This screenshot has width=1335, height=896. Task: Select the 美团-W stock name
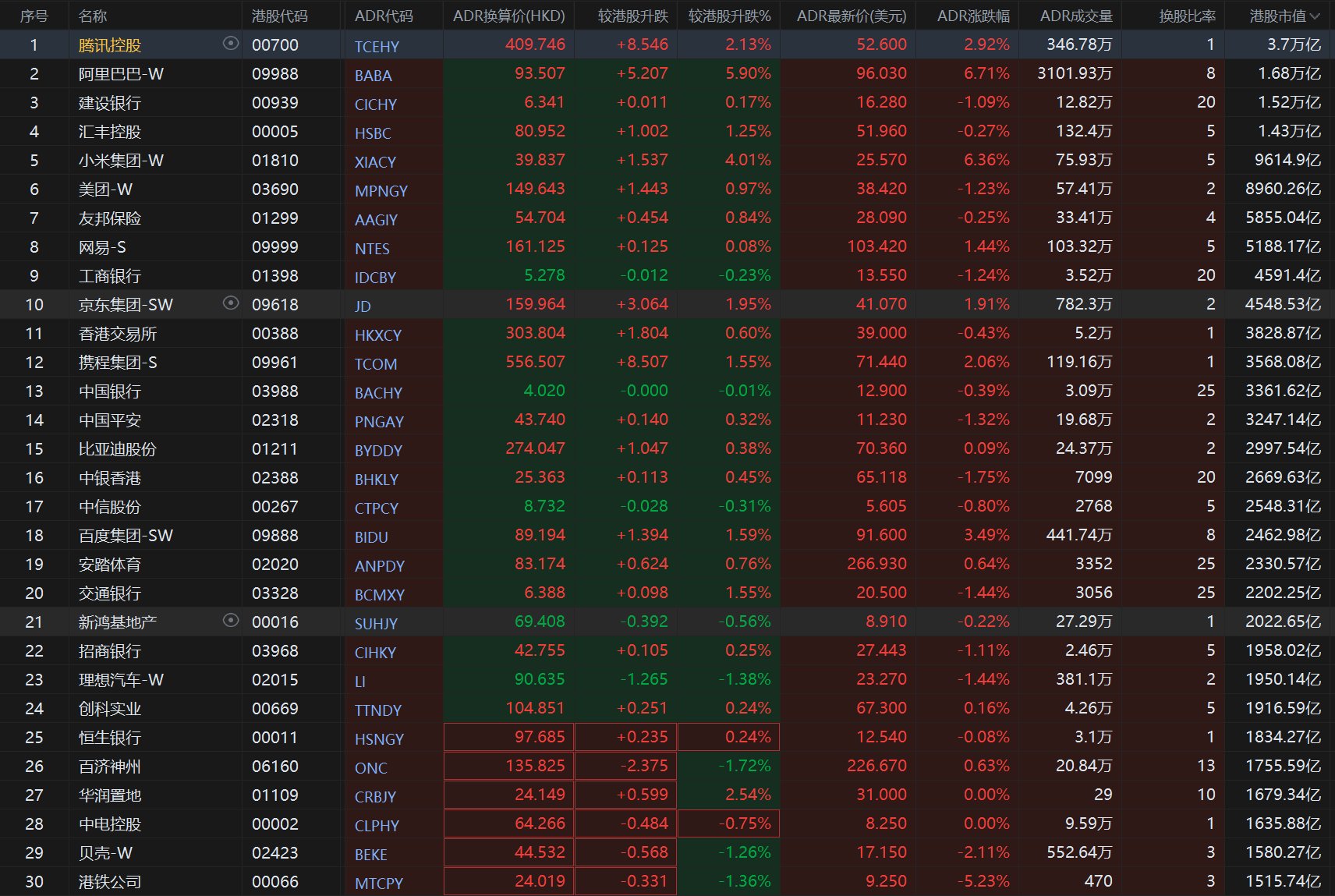pyautogui.click(x=105, y=189)
